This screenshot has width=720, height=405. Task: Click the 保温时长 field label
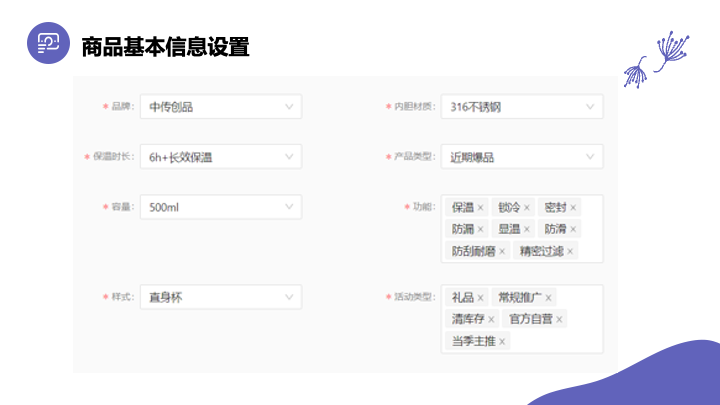coord(113,157)
